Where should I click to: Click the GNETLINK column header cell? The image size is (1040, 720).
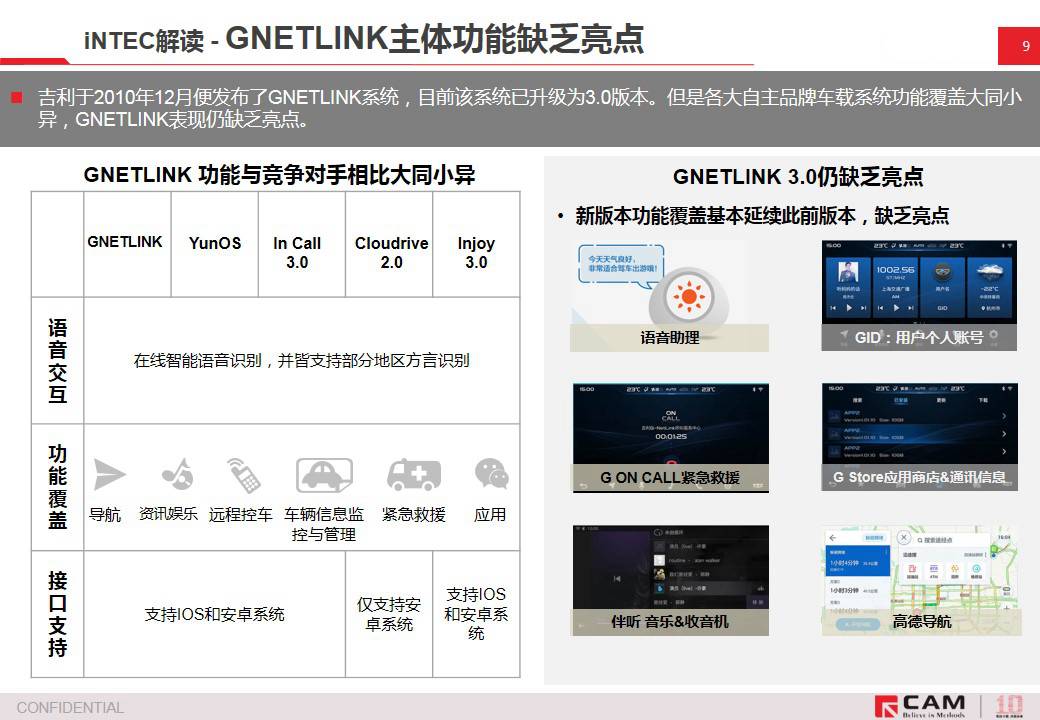127,244
